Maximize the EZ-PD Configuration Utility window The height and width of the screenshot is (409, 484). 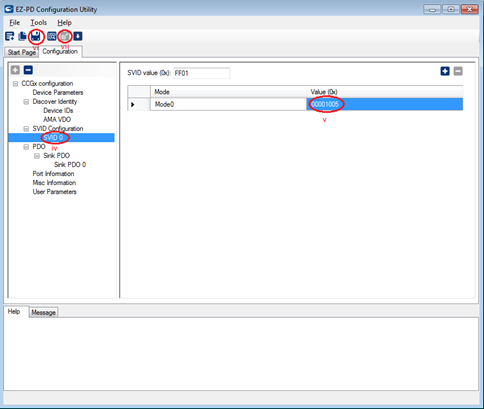(x=451, y=9)
